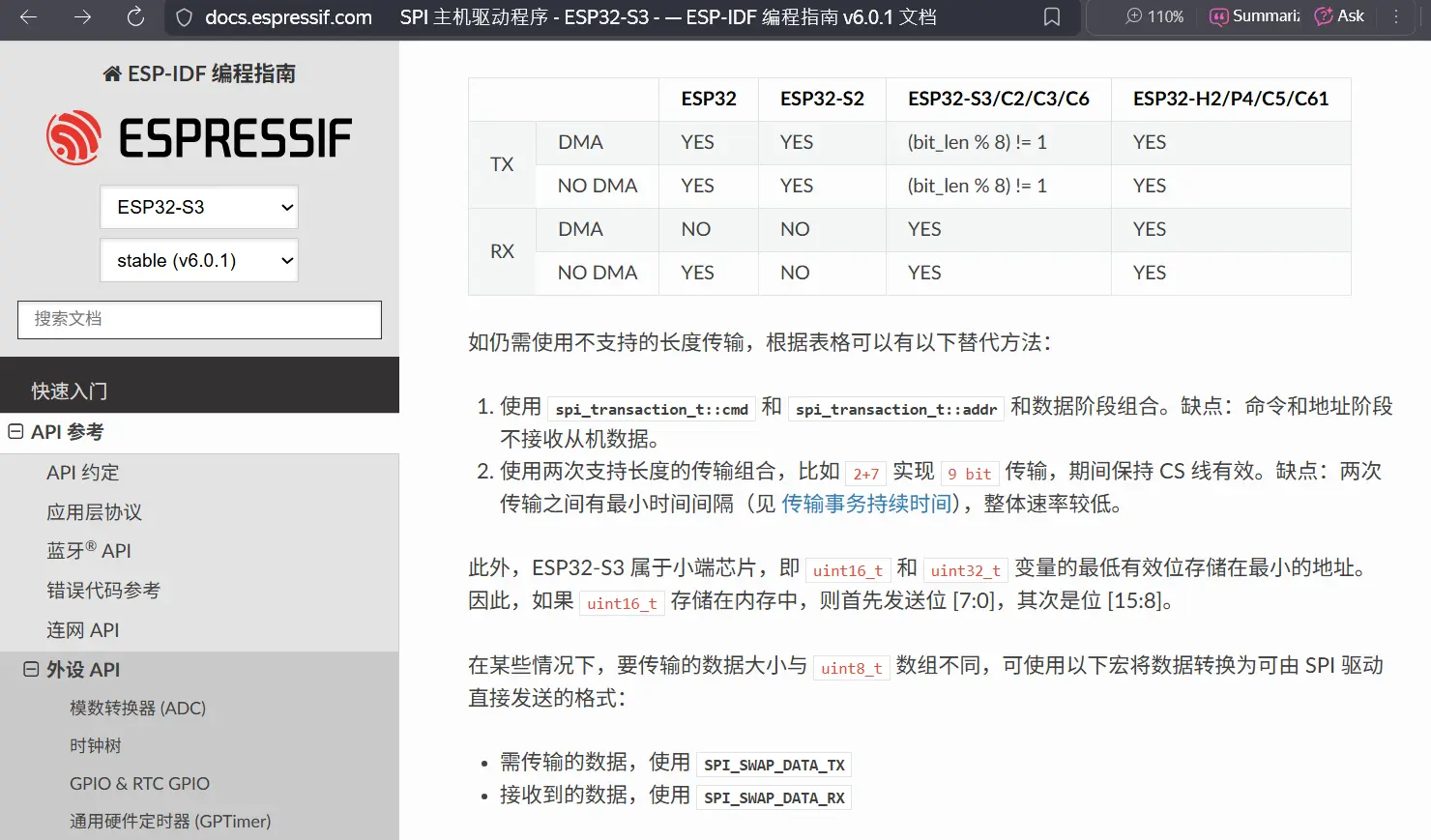Viewport: 1431px width, 840px height.
Task: Click the SPI_SWAP_DATA_TX macro
Action: pyautogui.click(x=774, y=765)
